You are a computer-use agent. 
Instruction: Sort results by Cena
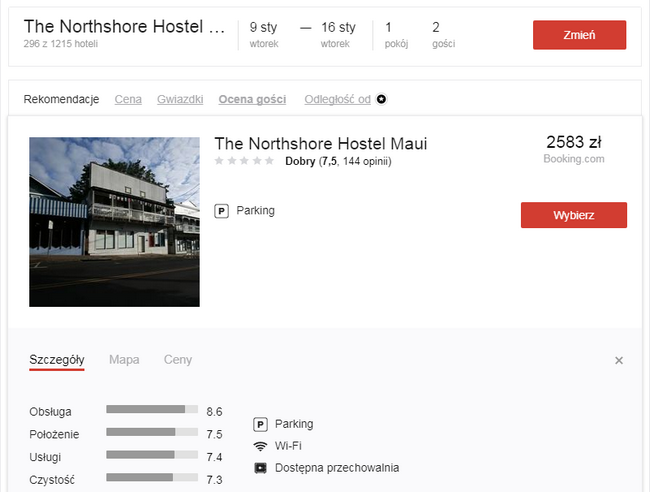click(x=128, y=99)
